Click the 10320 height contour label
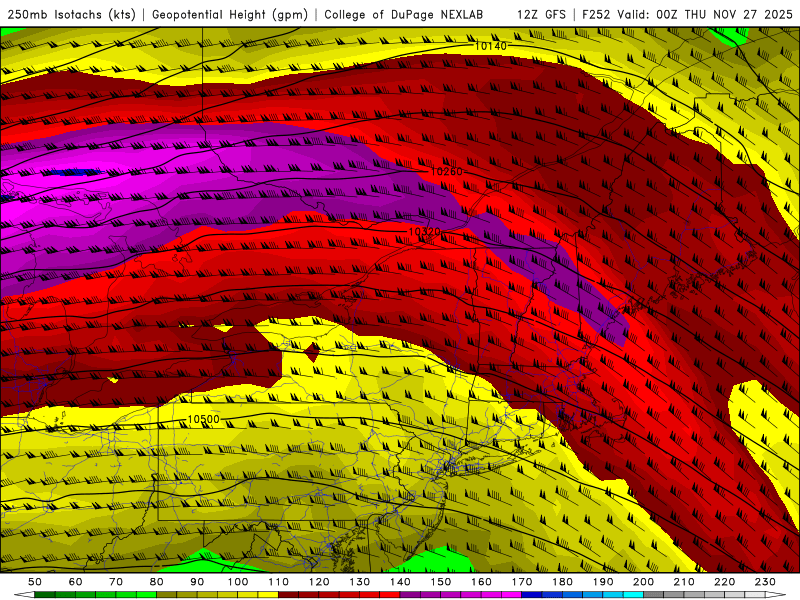The height and width of the screenshot is (600, 800). pos(424,232)
